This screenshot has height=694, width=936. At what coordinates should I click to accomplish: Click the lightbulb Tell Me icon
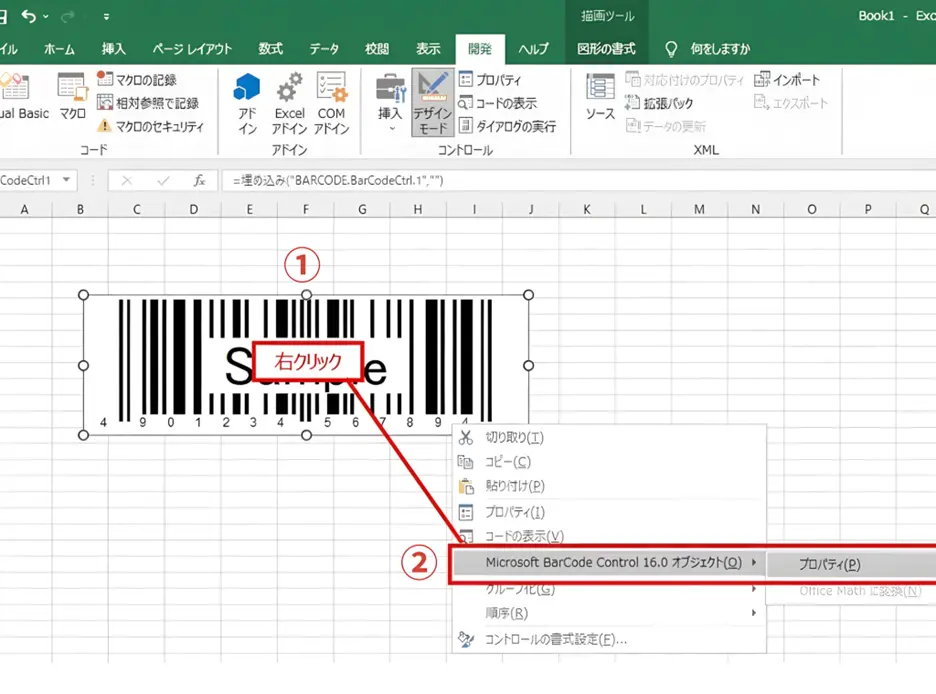pyautogui.click(x=671, y=49)
